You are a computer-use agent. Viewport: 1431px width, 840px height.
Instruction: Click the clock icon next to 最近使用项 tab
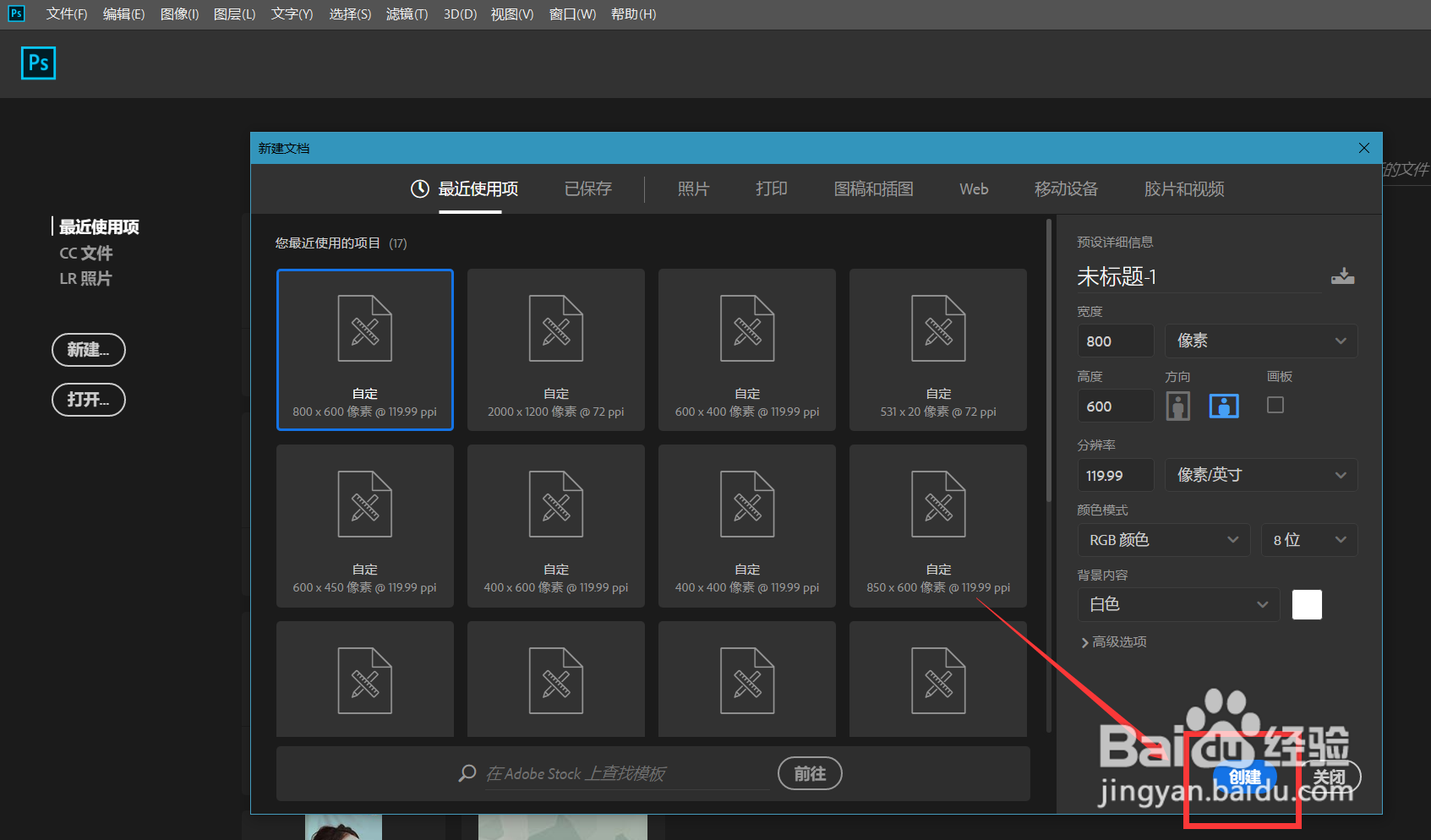[419, 188]
